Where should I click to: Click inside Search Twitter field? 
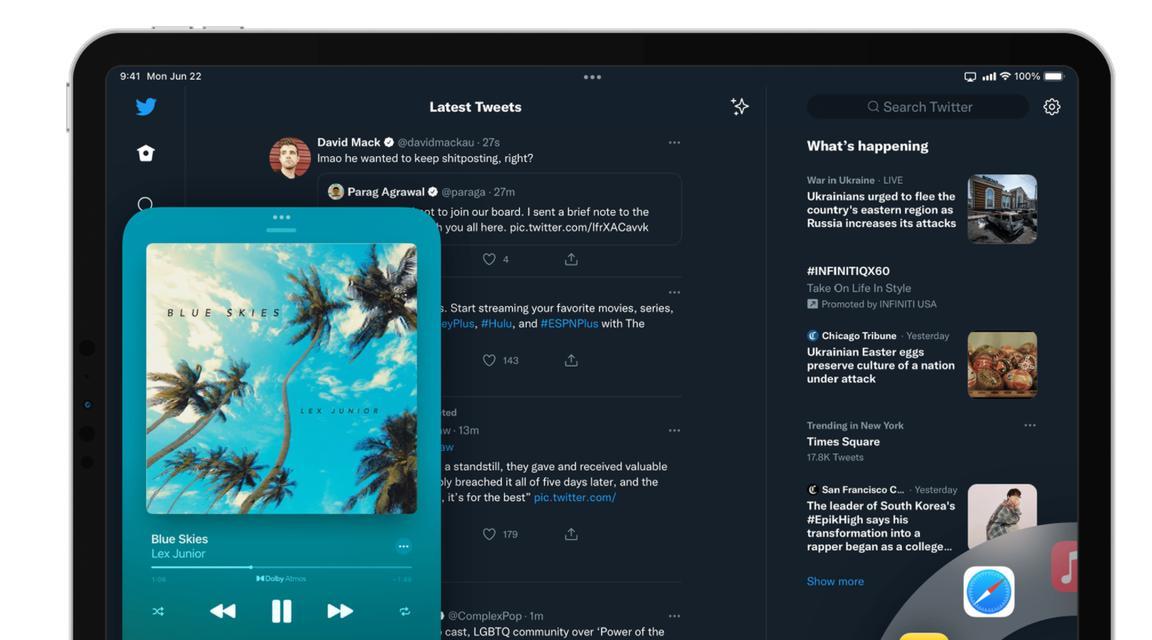(x=918, y=107)
